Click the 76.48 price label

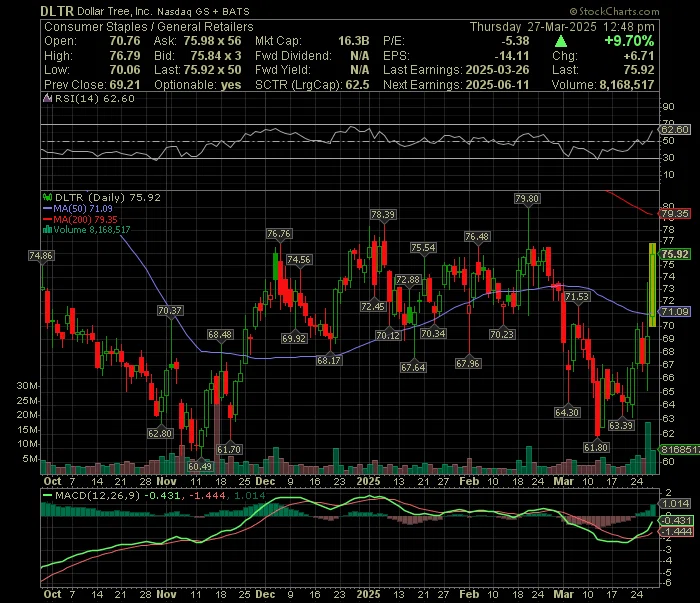[x=477, y=237]
